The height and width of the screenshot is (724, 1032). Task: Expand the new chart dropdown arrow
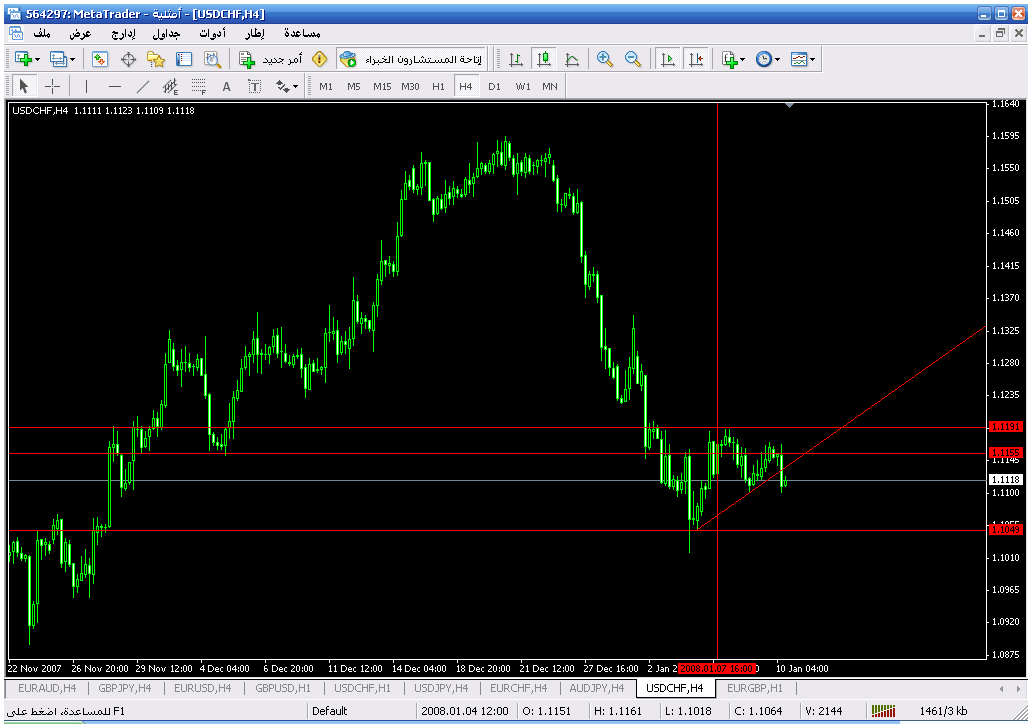pyautogui.click(x=37, y=60)
